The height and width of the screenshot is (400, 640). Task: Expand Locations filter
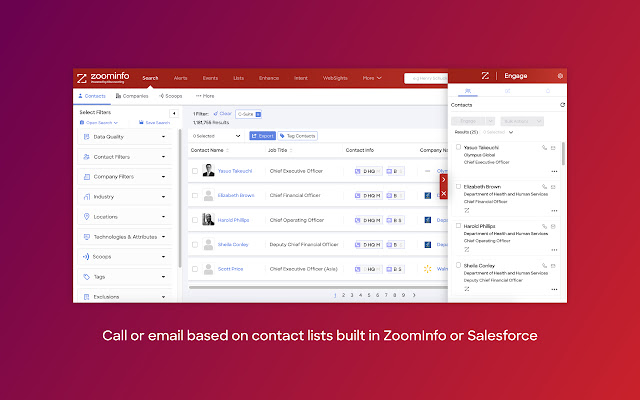(124, 217)
